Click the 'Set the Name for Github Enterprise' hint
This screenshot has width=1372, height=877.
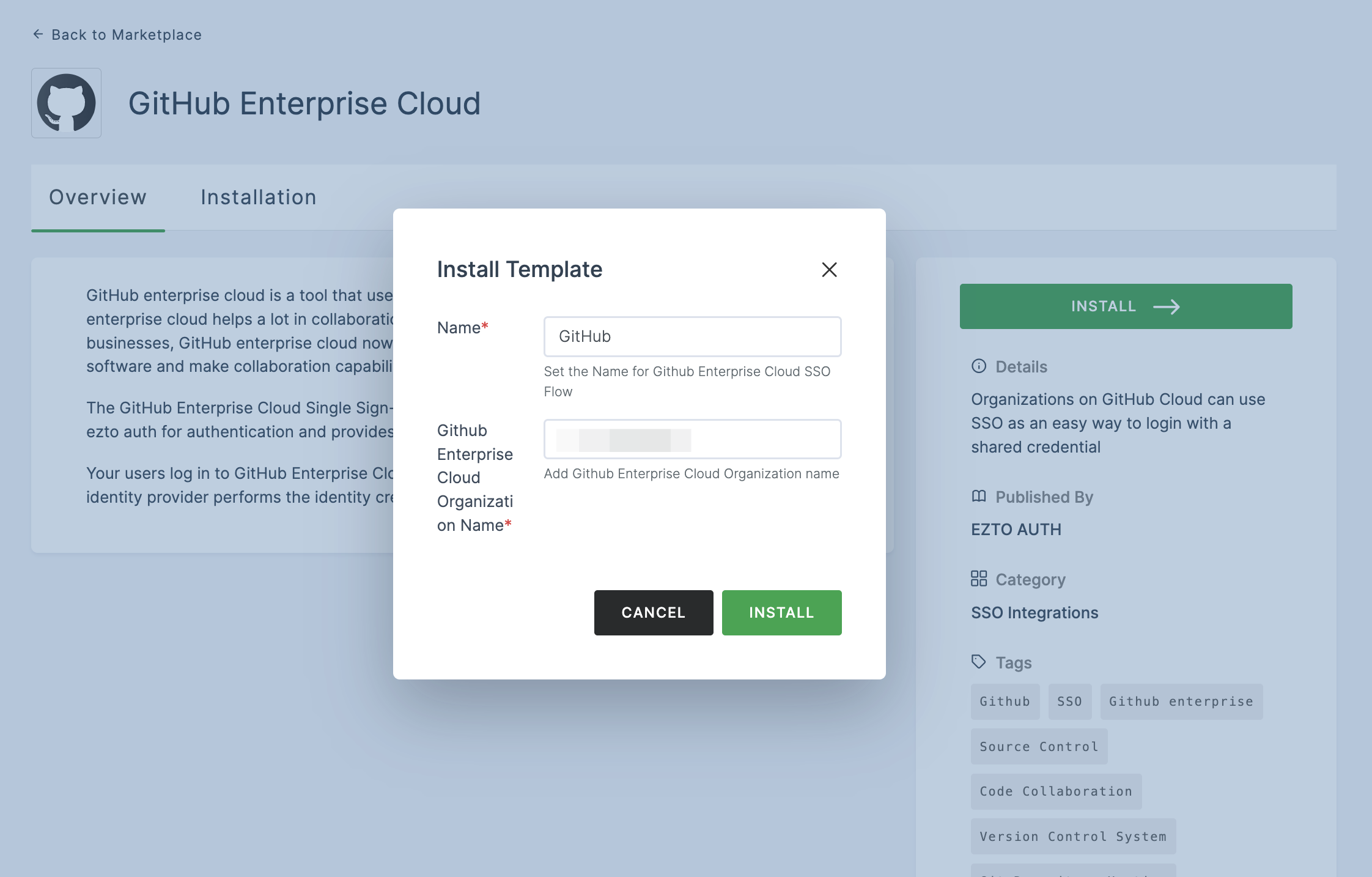(687, 382)
